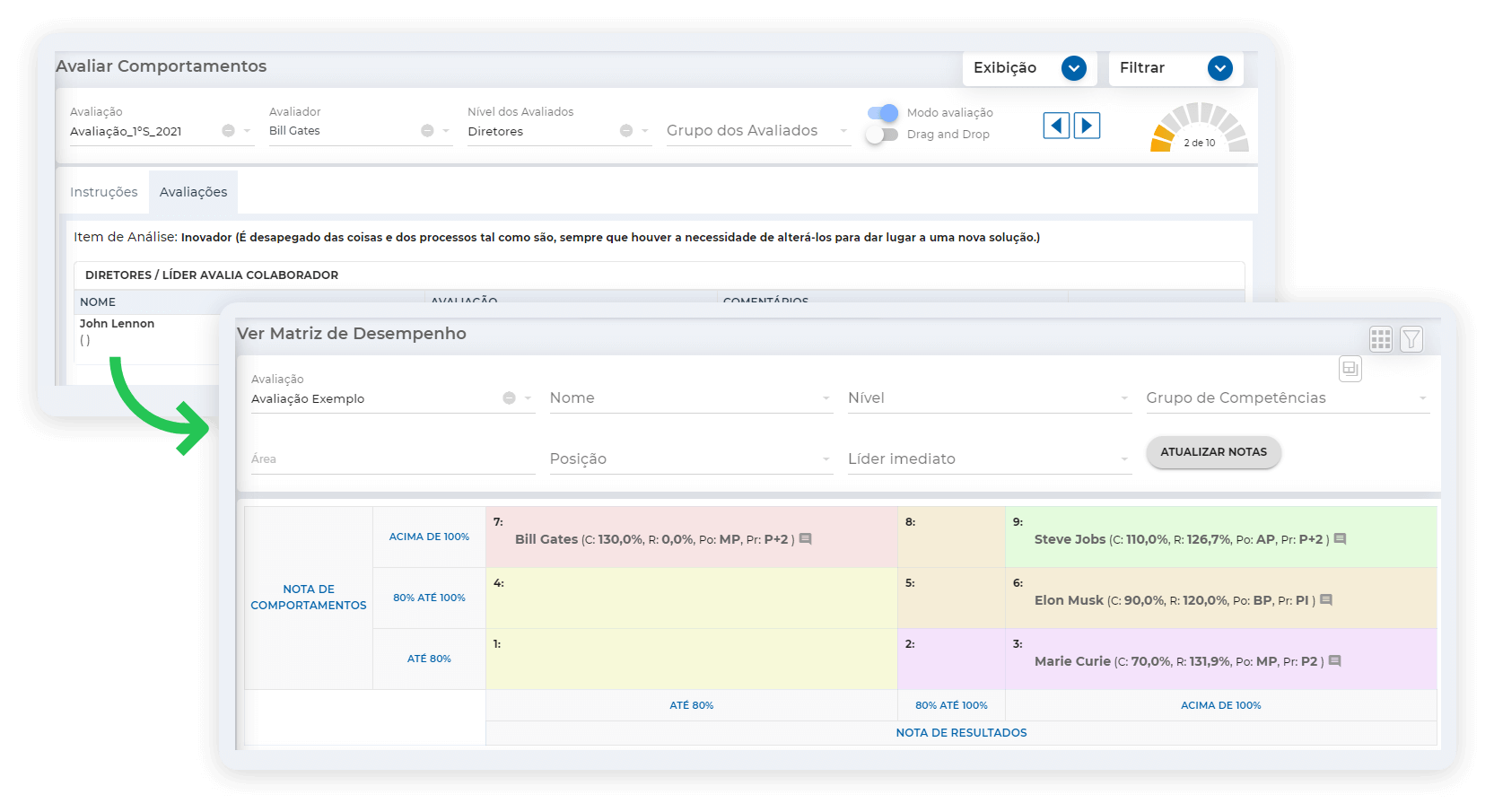Enable the Drag and Drop toggle

tap(883, 135)
